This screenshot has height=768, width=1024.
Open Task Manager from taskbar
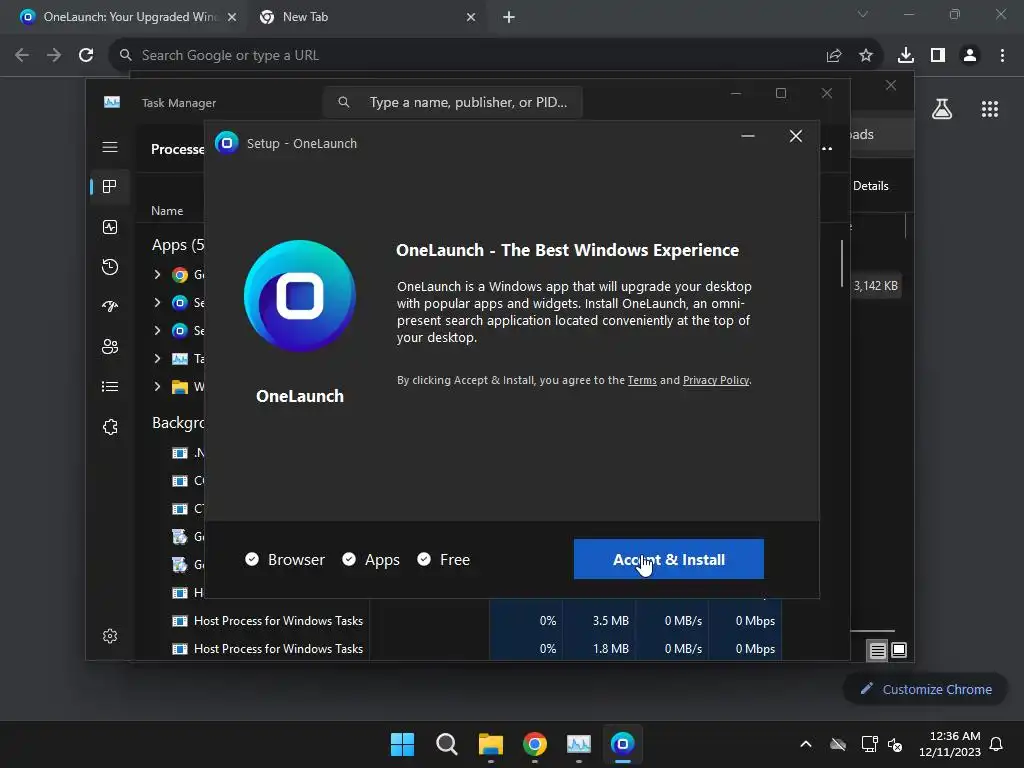coord(579,744)
